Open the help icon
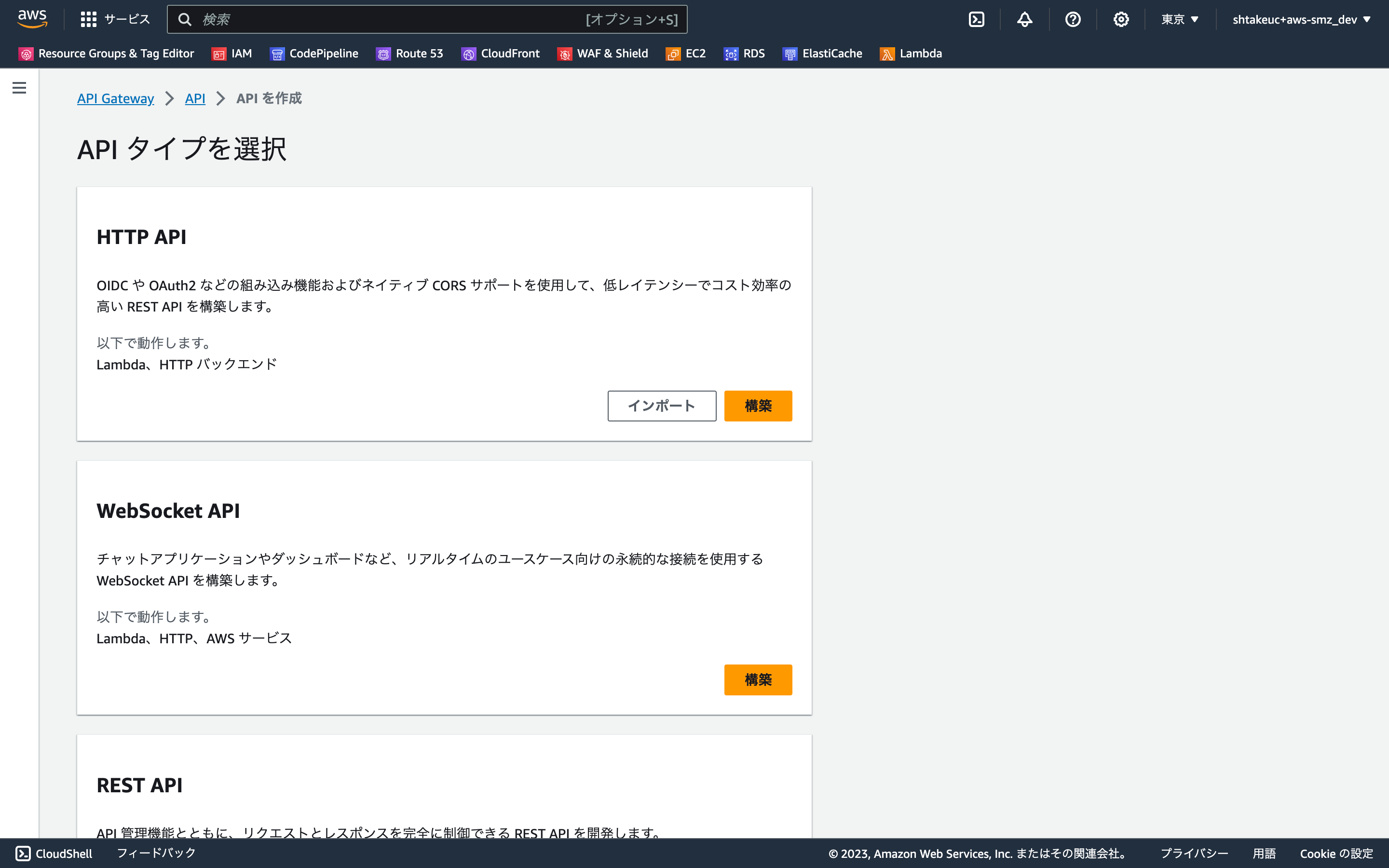The height and width of the screenshot is (868, 1389). pos(1073,19)
